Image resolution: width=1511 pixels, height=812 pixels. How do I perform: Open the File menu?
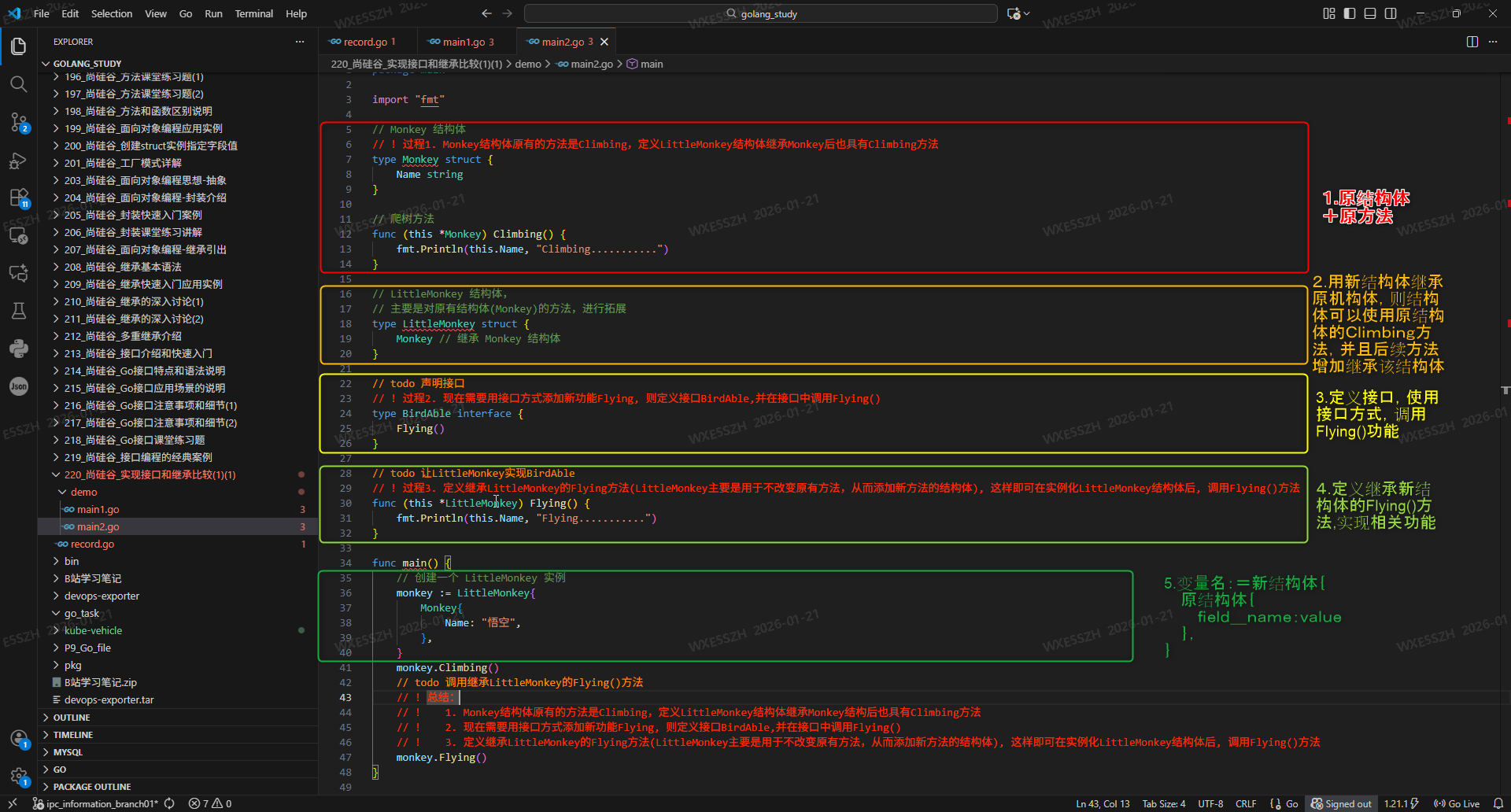42,13
